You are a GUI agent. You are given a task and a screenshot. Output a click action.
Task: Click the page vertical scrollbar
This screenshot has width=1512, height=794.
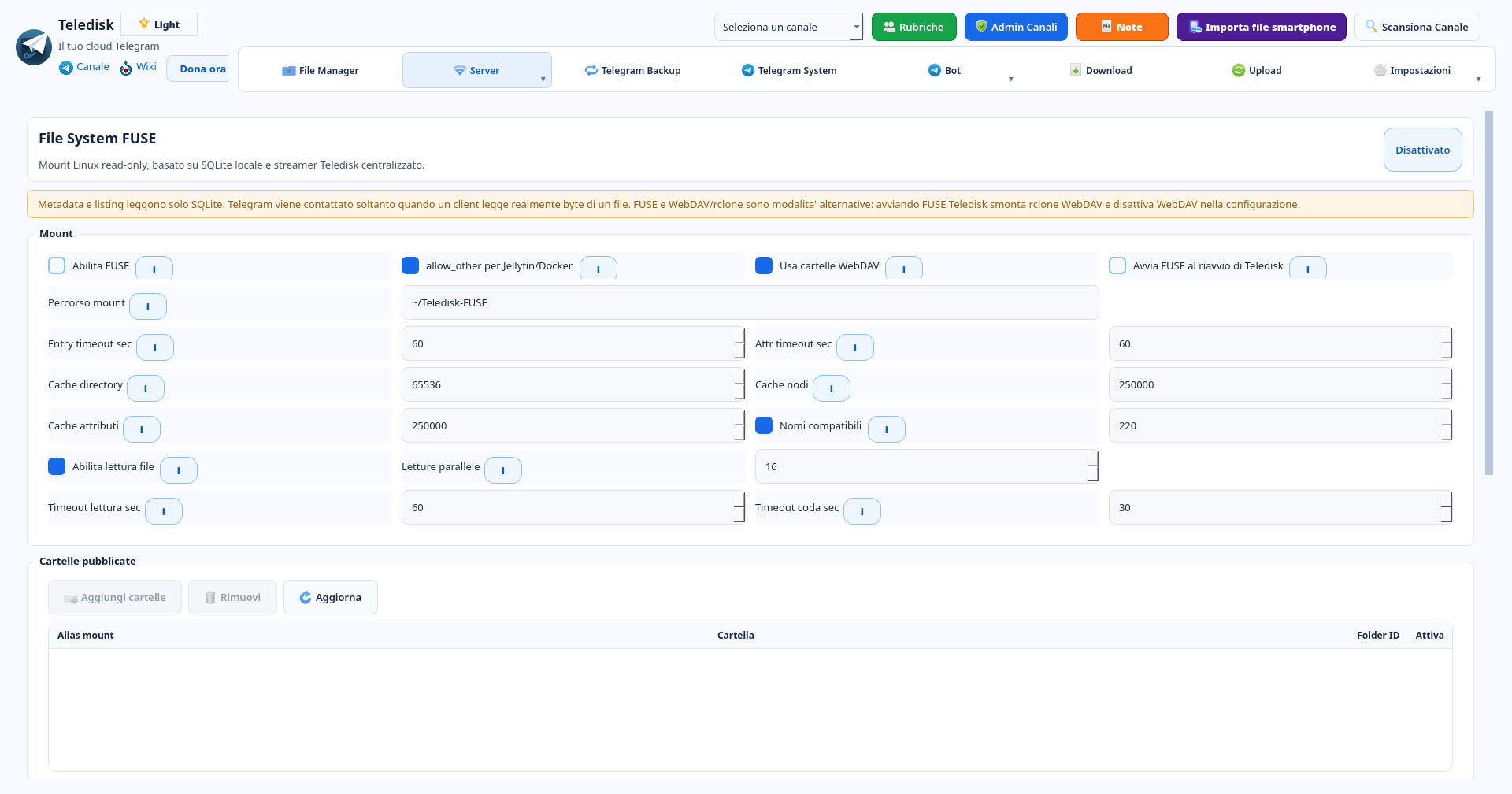1489,293
